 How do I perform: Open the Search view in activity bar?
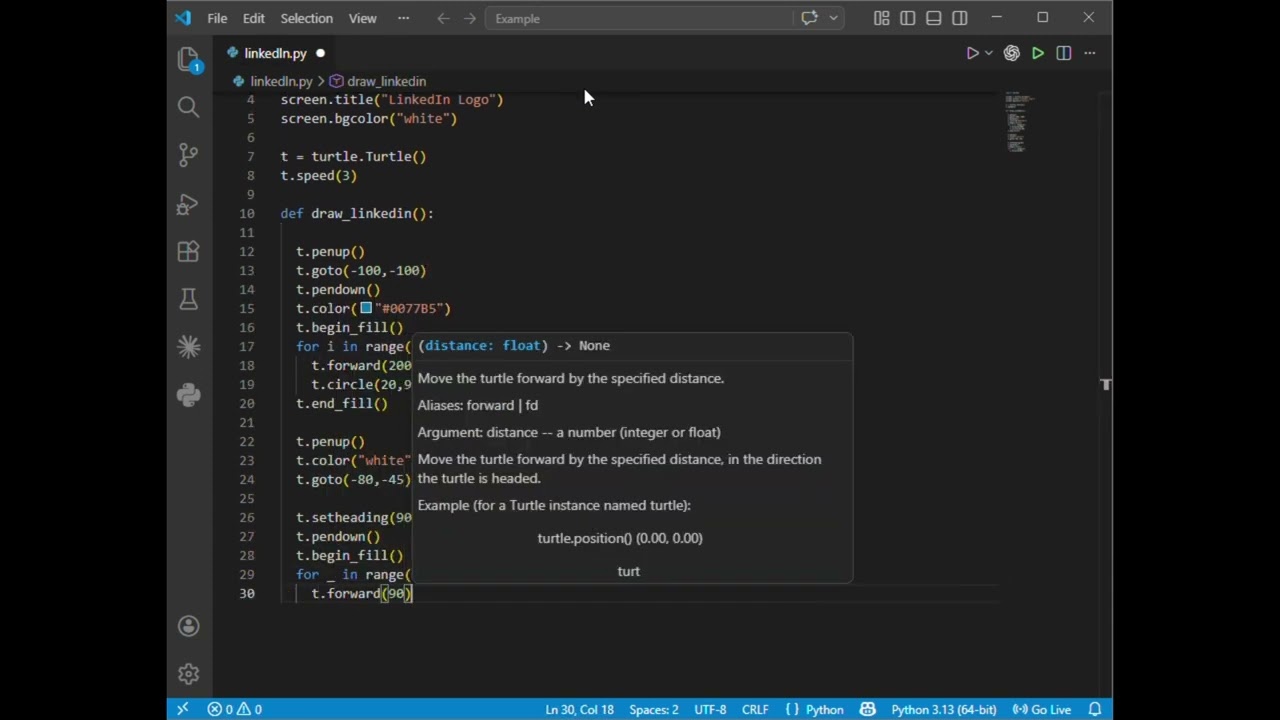188,107
